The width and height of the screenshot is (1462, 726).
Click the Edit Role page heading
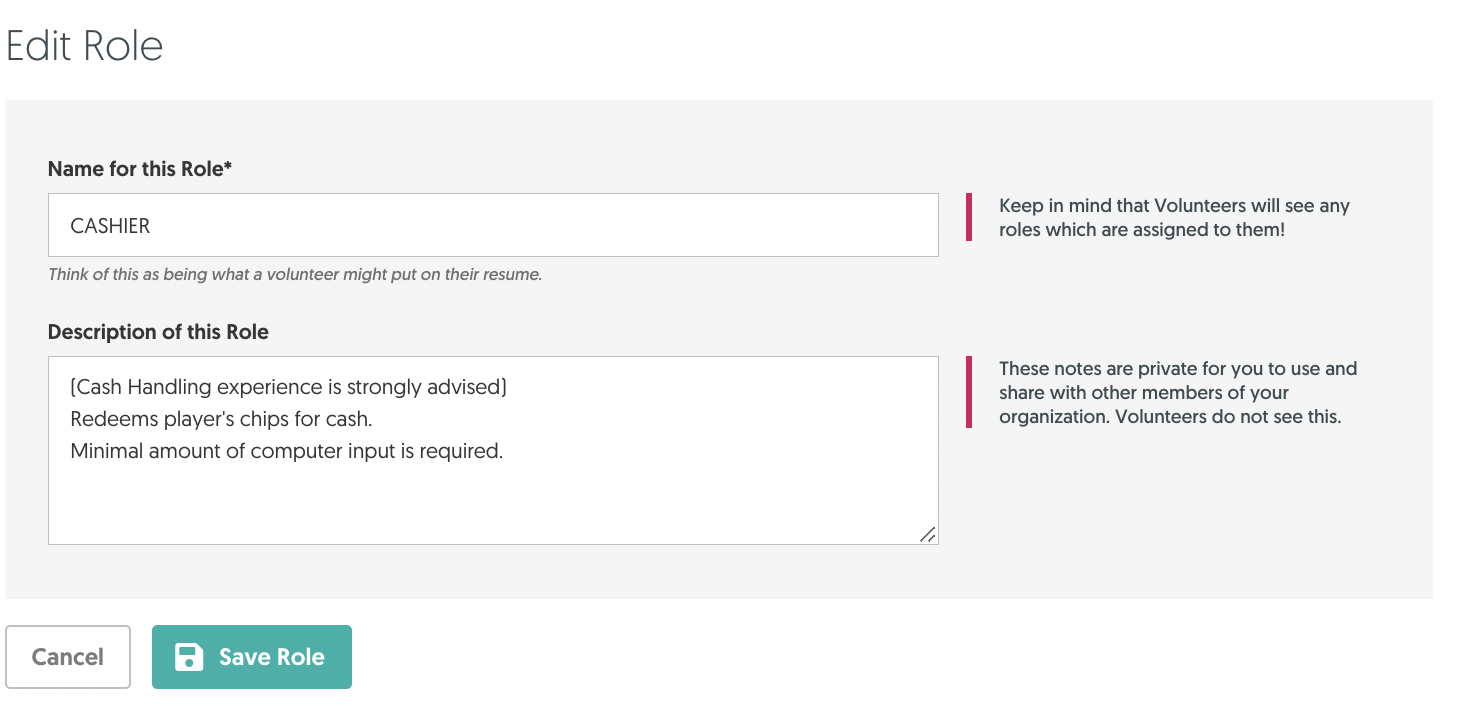click(85, 46)
